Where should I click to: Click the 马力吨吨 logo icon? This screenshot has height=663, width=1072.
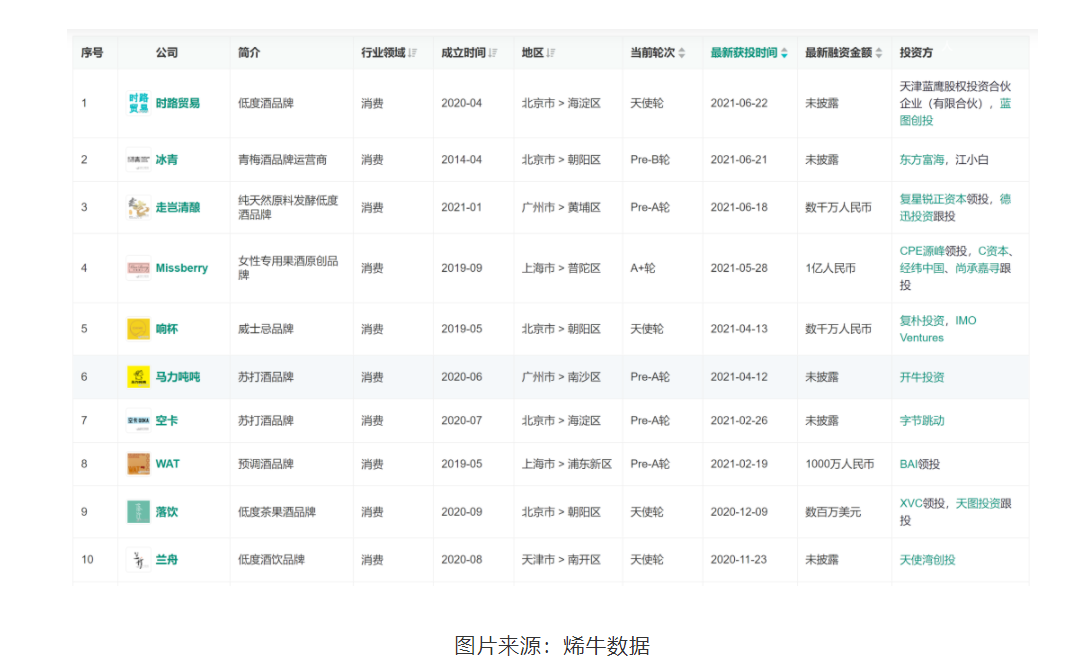point(138,377)
